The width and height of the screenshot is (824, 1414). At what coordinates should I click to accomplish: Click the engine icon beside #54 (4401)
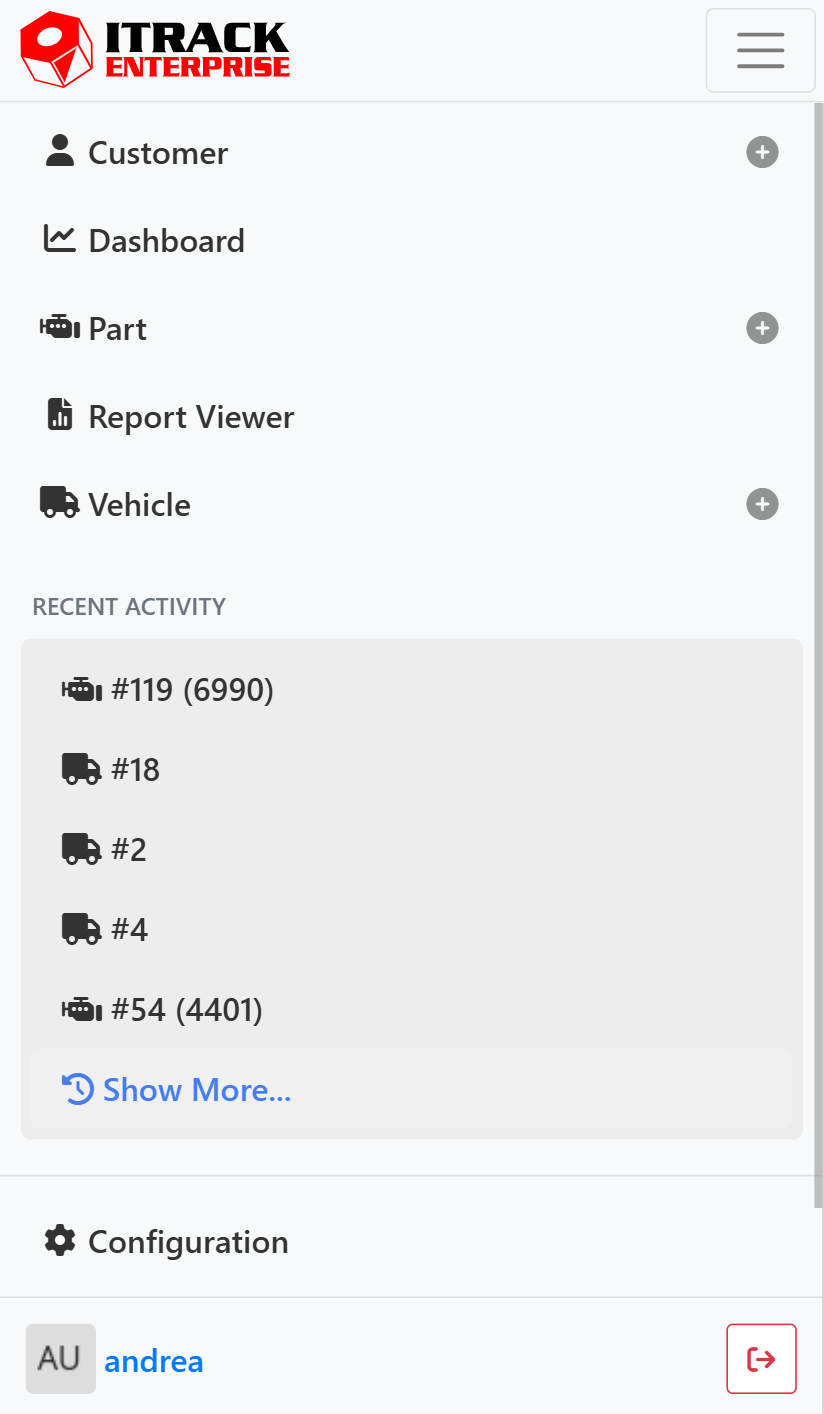[84, 1009]
